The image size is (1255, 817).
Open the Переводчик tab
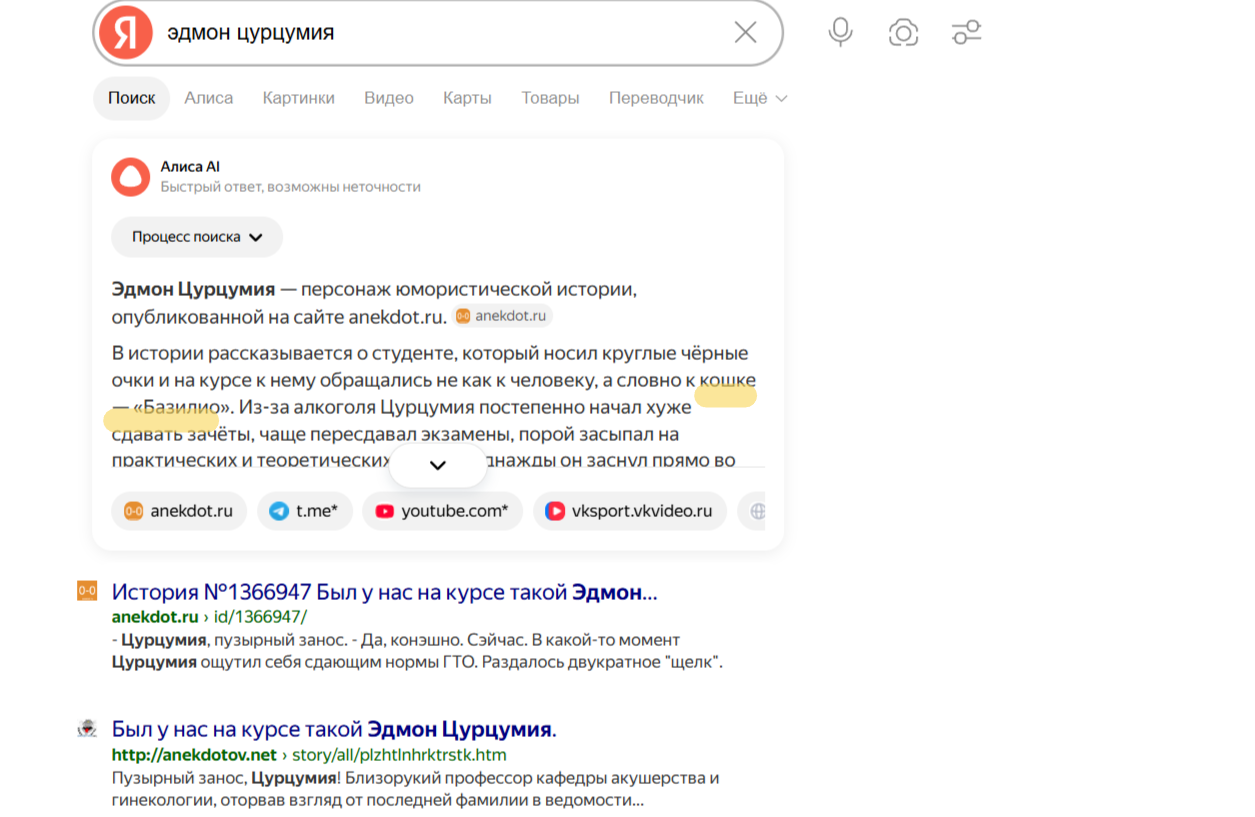click(x=656, y=98)
